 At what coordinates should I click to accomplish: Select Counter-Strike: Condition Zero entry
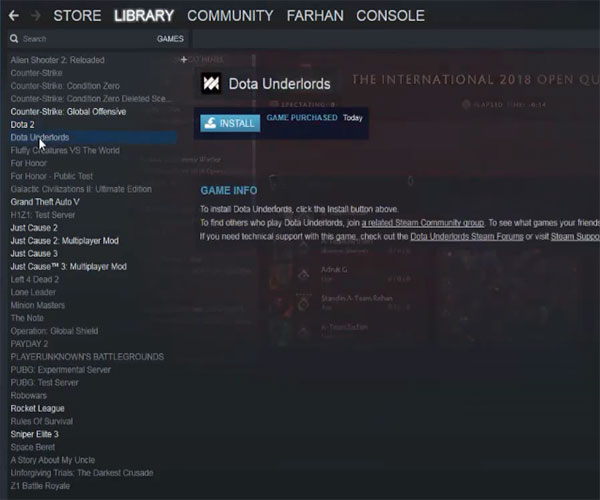click(65, 86)
